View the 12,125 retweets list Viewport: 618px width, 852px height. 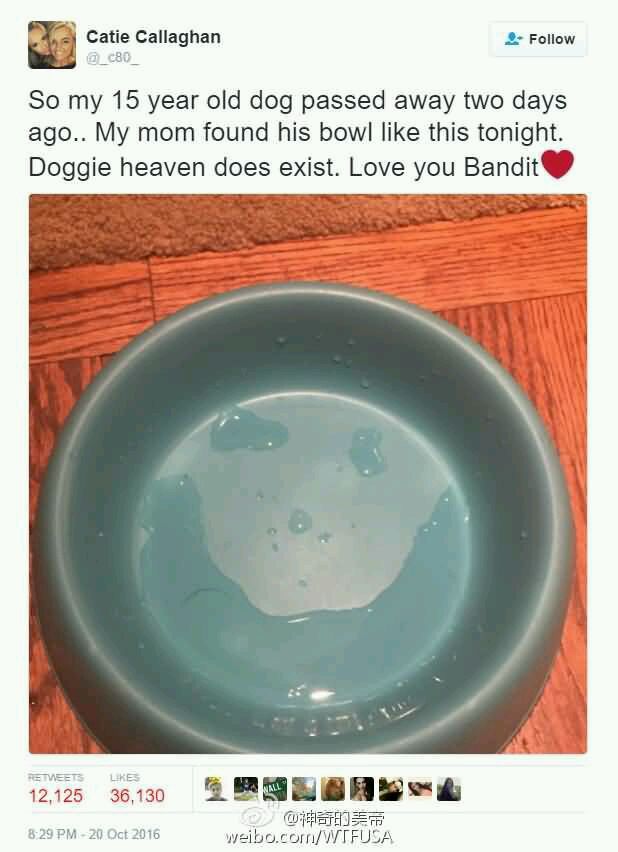click(55, 790)
